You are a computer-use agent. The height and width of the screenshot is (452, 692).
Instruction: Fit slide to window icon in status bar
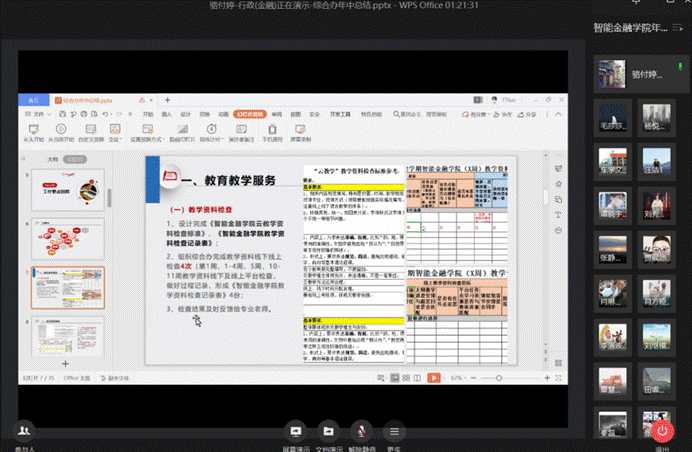(x=558, y=378)
